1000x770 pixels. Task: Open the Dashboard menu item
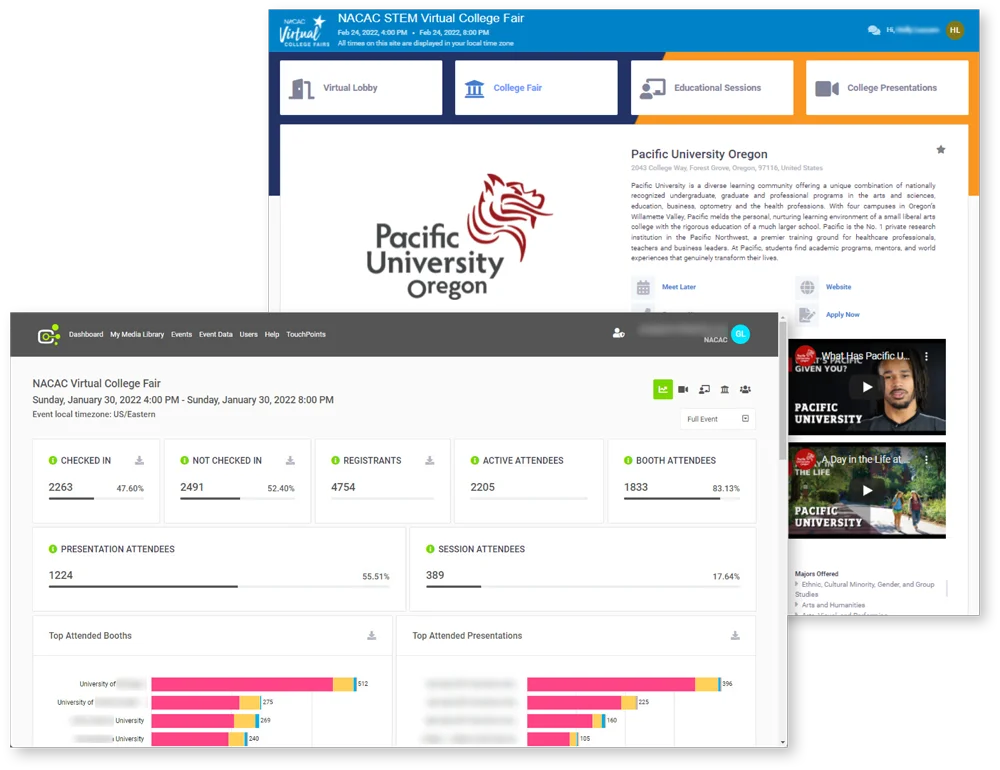86,334
